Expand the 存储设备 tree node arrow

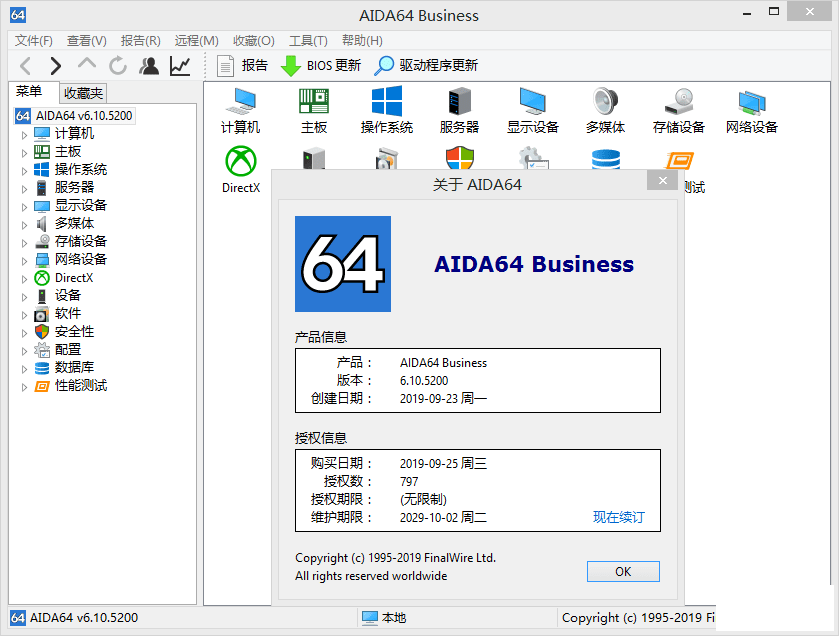coord(24,242)
